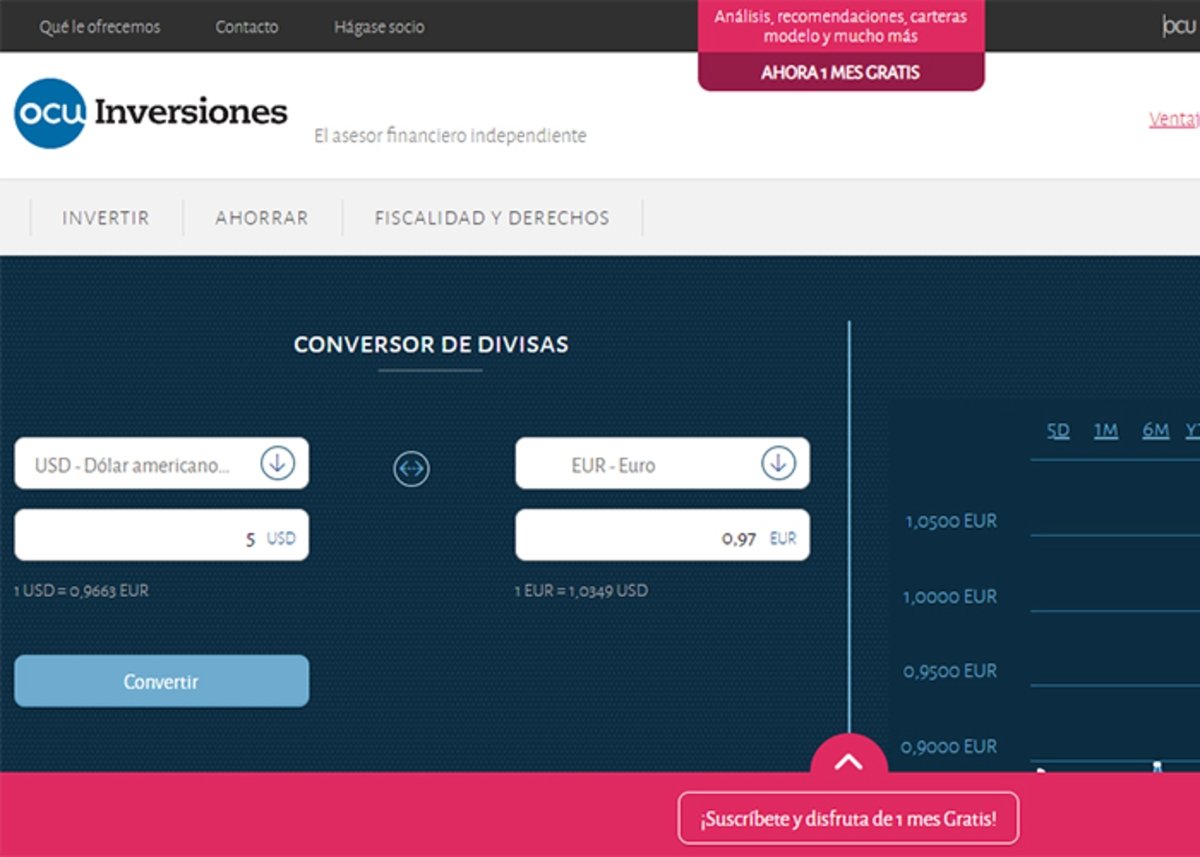This screenshot has height=857, width=1200.
Task: Click the '1,0000 EUR' axis label
Action: click(950, 596)
